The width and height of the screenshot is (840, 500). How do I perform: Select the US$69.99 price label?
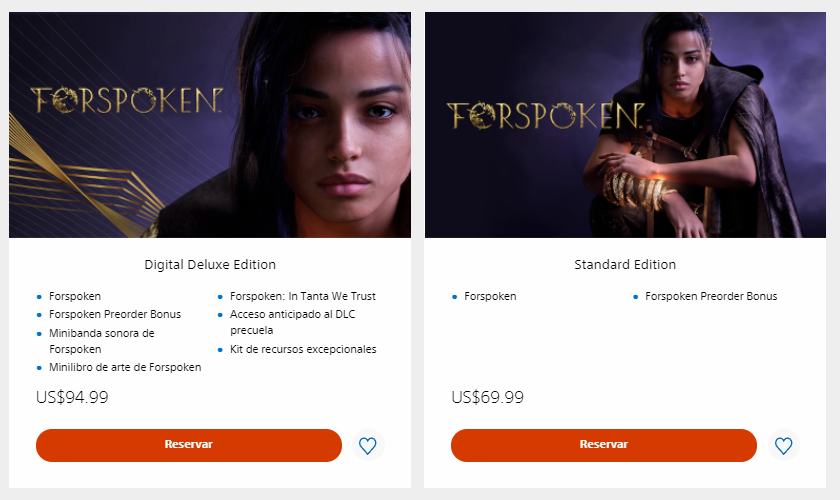coord(487,397)
